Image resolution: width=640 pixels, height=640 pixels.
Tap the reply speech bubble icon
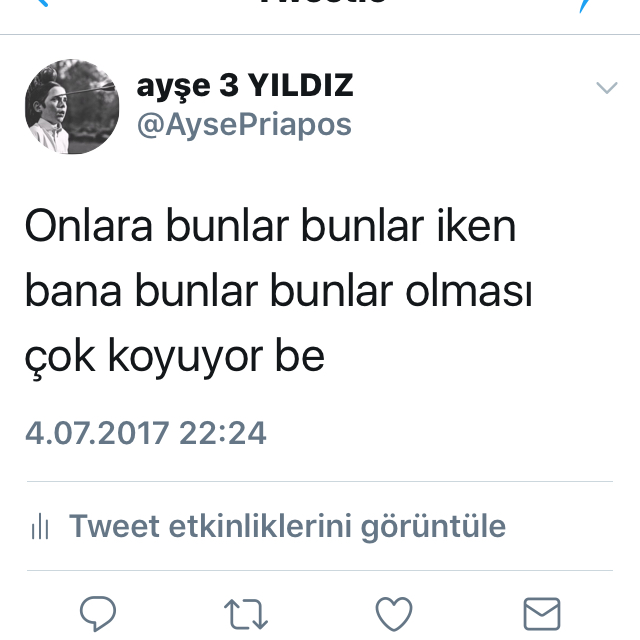(98, 613)
